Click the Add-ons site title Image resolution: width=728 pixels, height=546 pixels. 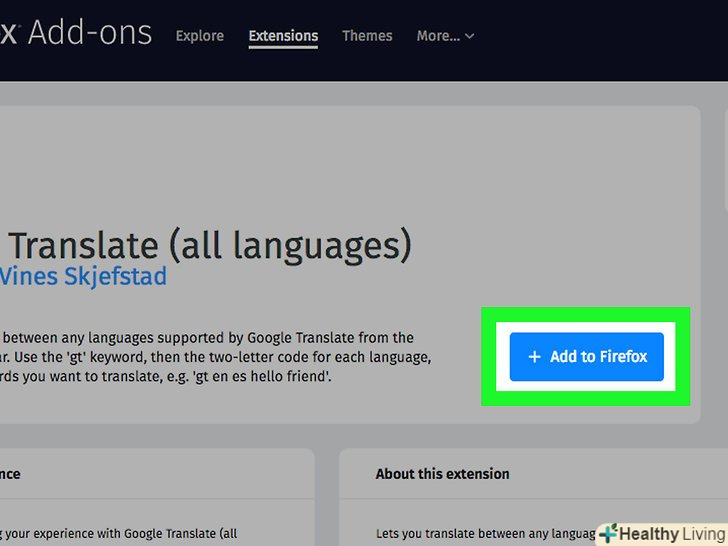pos(76,33)
